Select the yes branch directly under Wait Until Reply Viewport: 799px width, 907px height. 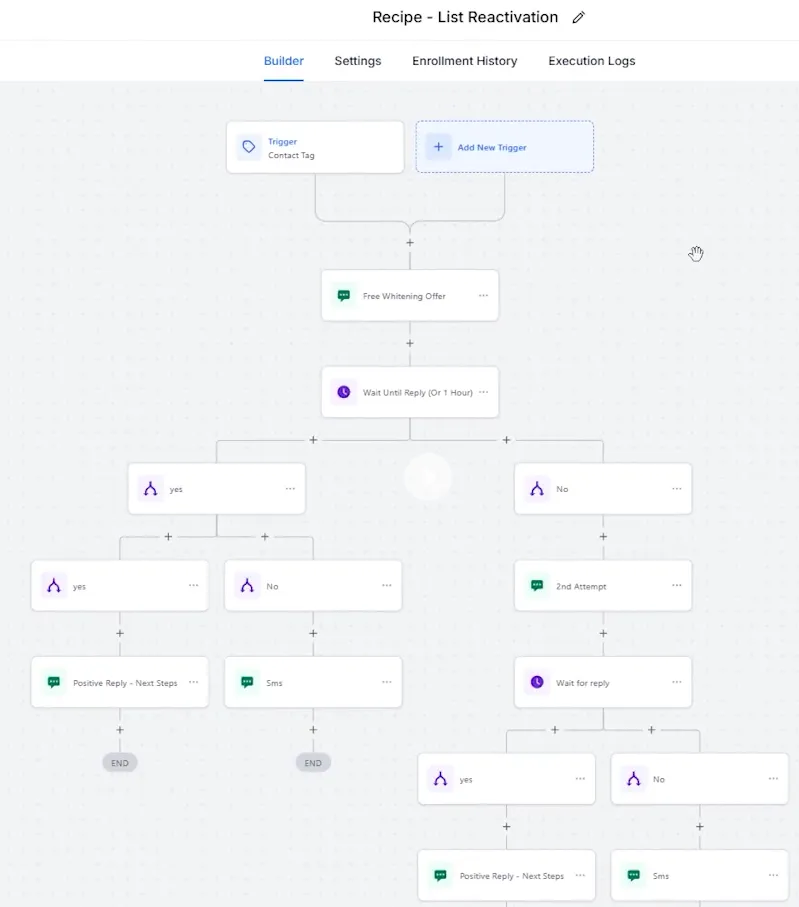(216, 489)
